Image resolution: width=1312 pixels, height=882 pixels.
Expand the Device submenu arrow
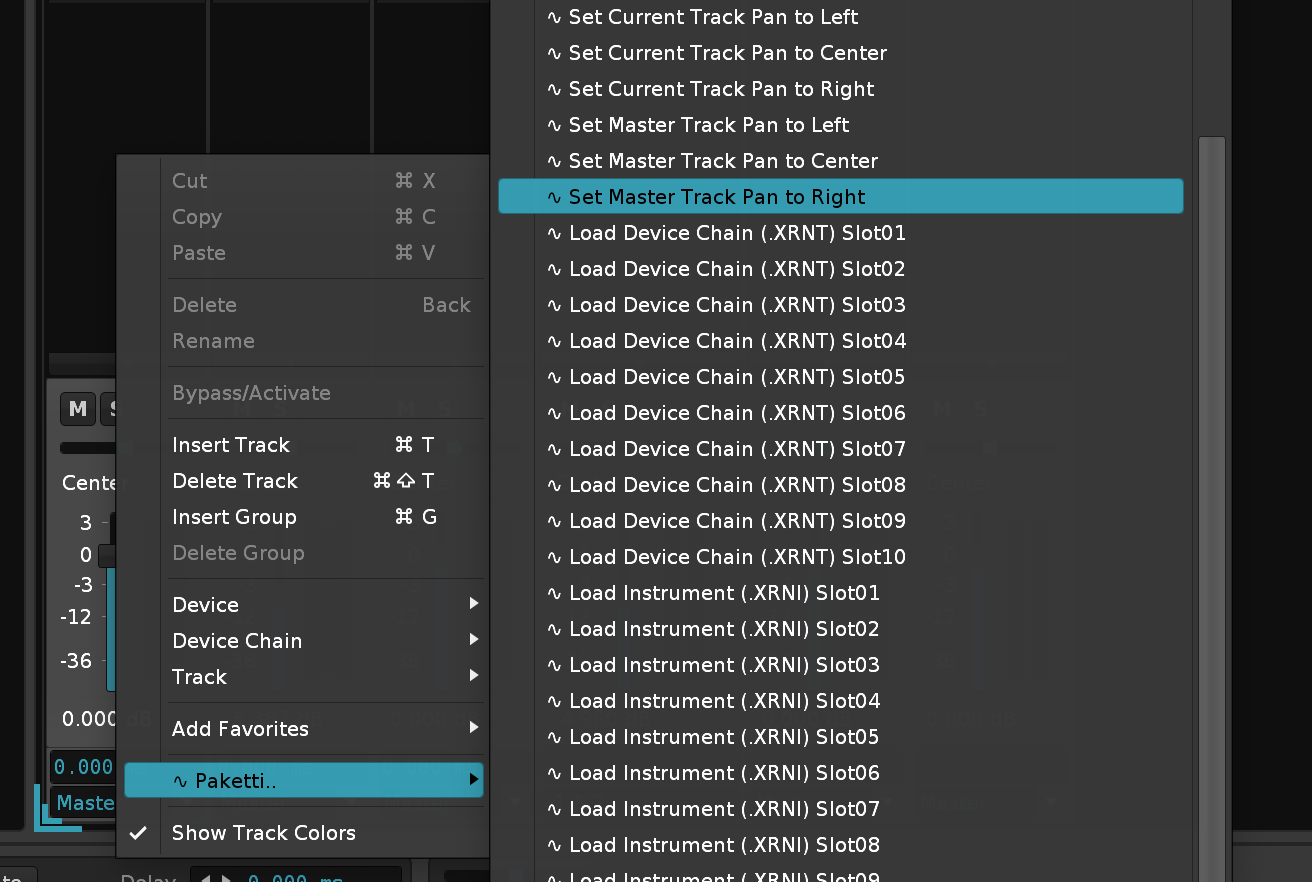click(x=473, y=605)
